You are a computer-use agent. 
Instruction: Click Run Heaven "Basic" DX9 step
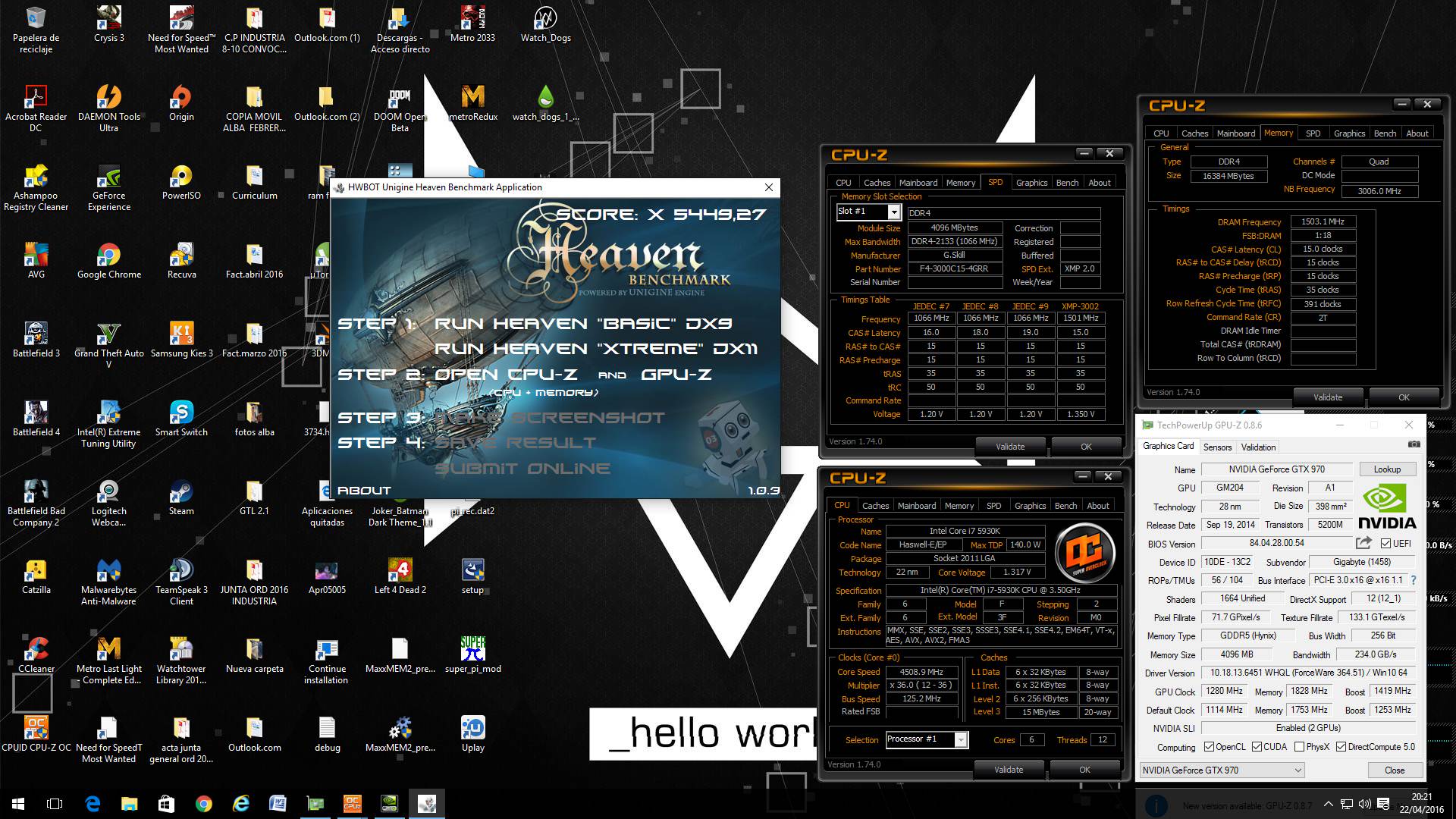pos(582,324)
